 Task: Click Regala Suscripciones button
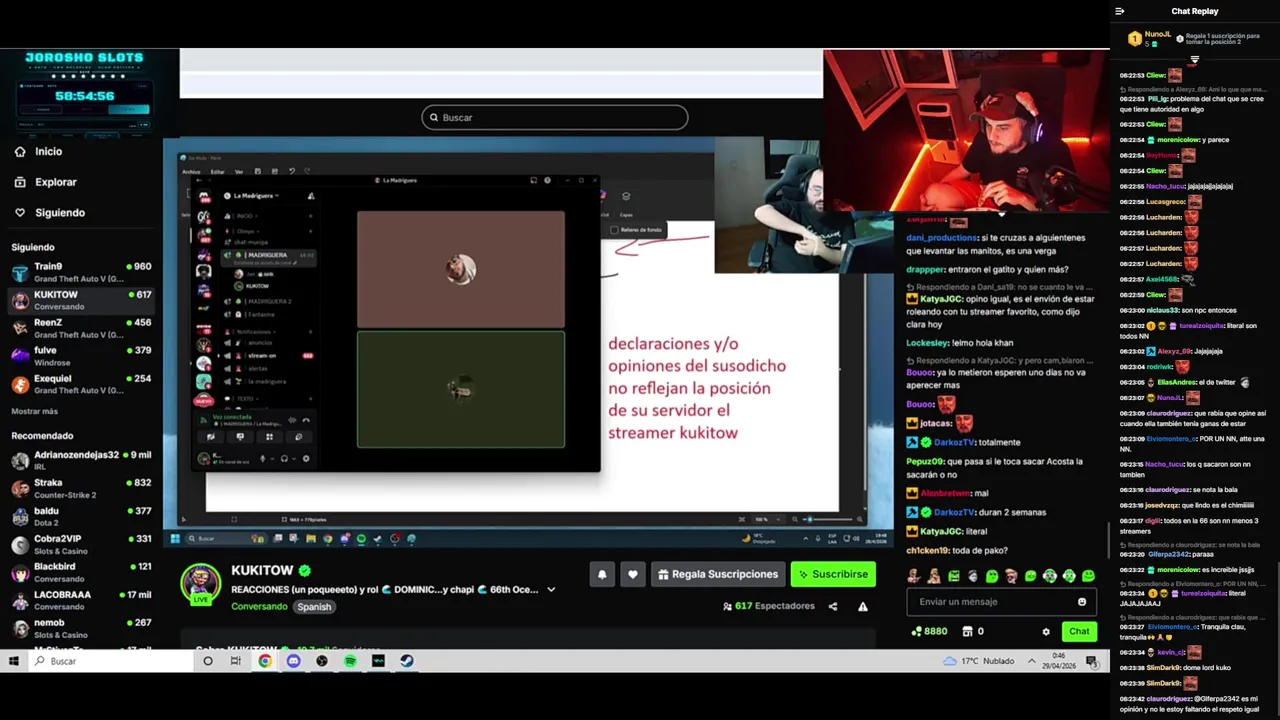point(717,574)
